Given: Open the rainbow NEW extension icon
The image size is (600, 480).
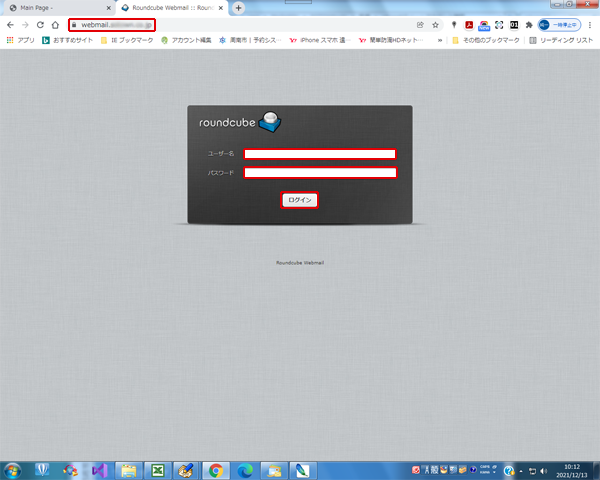Looking at the screenshot, I should pos(484,25).
